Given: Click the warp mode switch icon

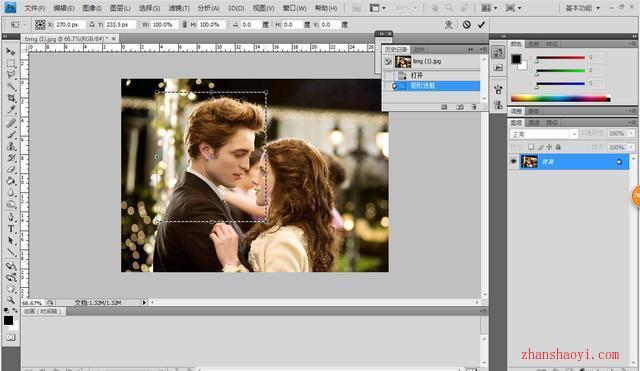Looking at the screenshot, I should pyautogui.click(x=449, y=24).
